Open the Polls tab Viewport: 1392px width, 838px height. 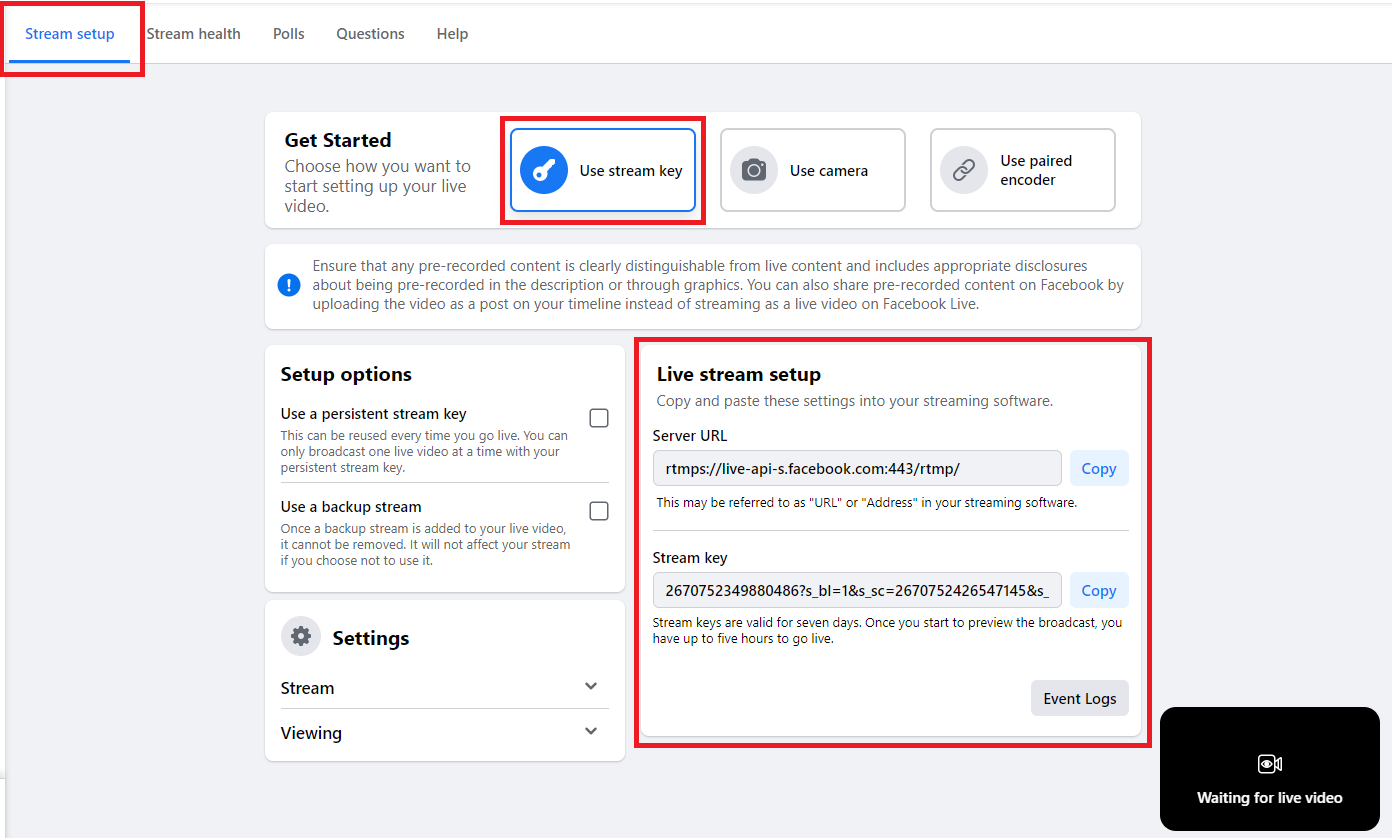pos(289,34)
